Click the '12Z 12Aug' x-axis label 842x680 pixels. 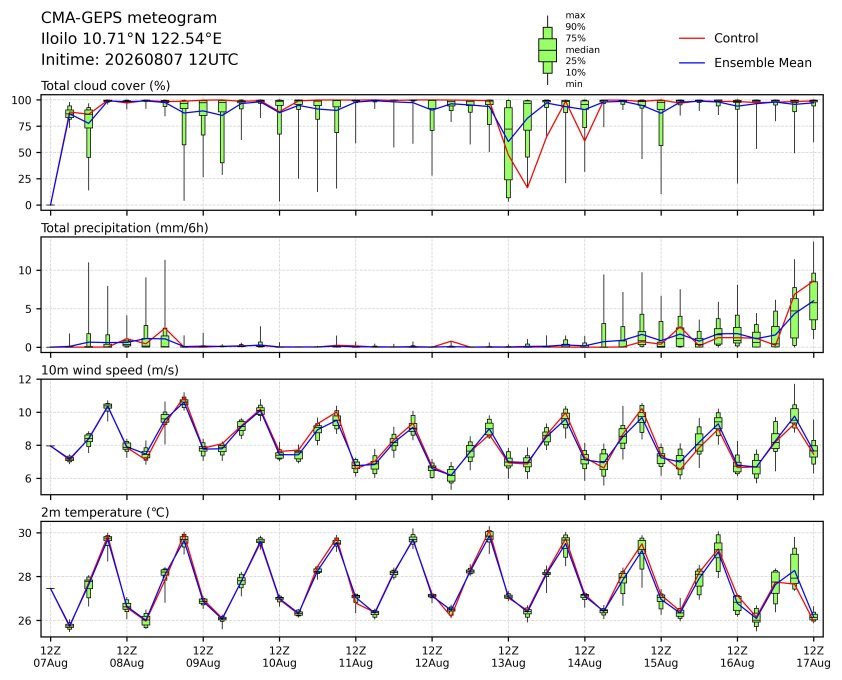point(432,657)
